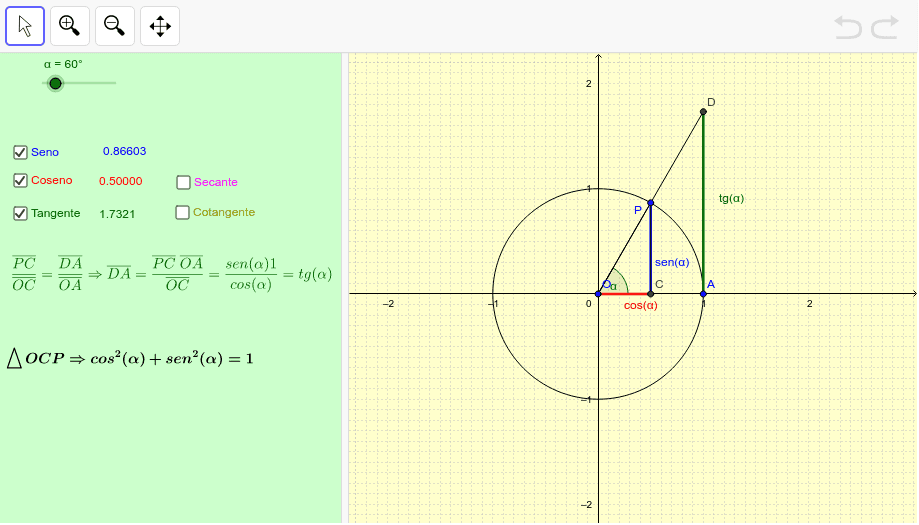The width and height of the screenshot is (919, 525).
Task: Select the Move arrow tool
Action: (25, 26)
